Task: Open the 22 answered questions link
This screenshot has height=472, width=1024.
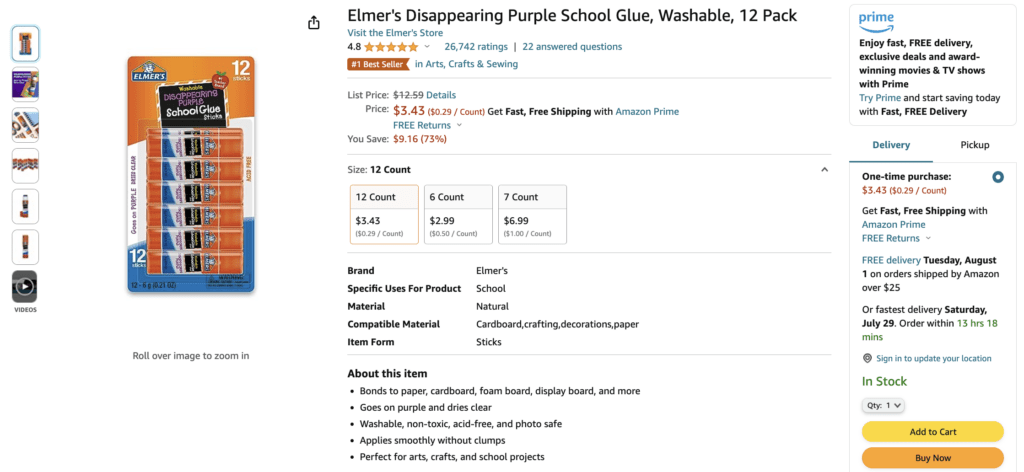Action: coord(571,47)
